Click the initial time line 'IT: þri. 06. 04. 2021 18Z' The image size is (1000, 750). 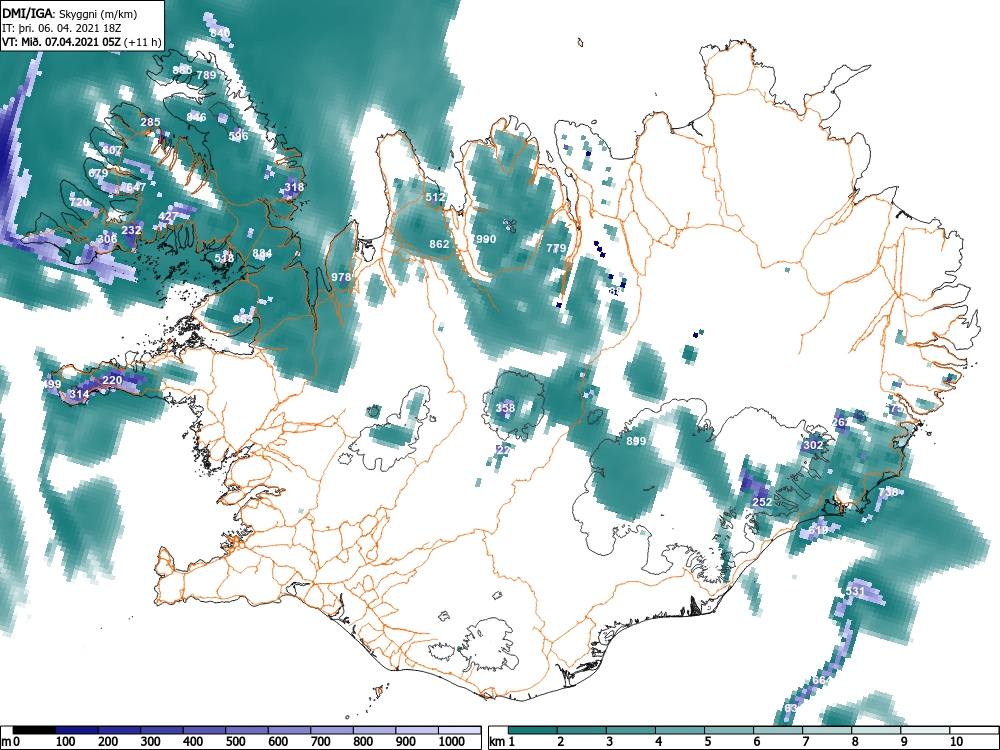(61, 28)
